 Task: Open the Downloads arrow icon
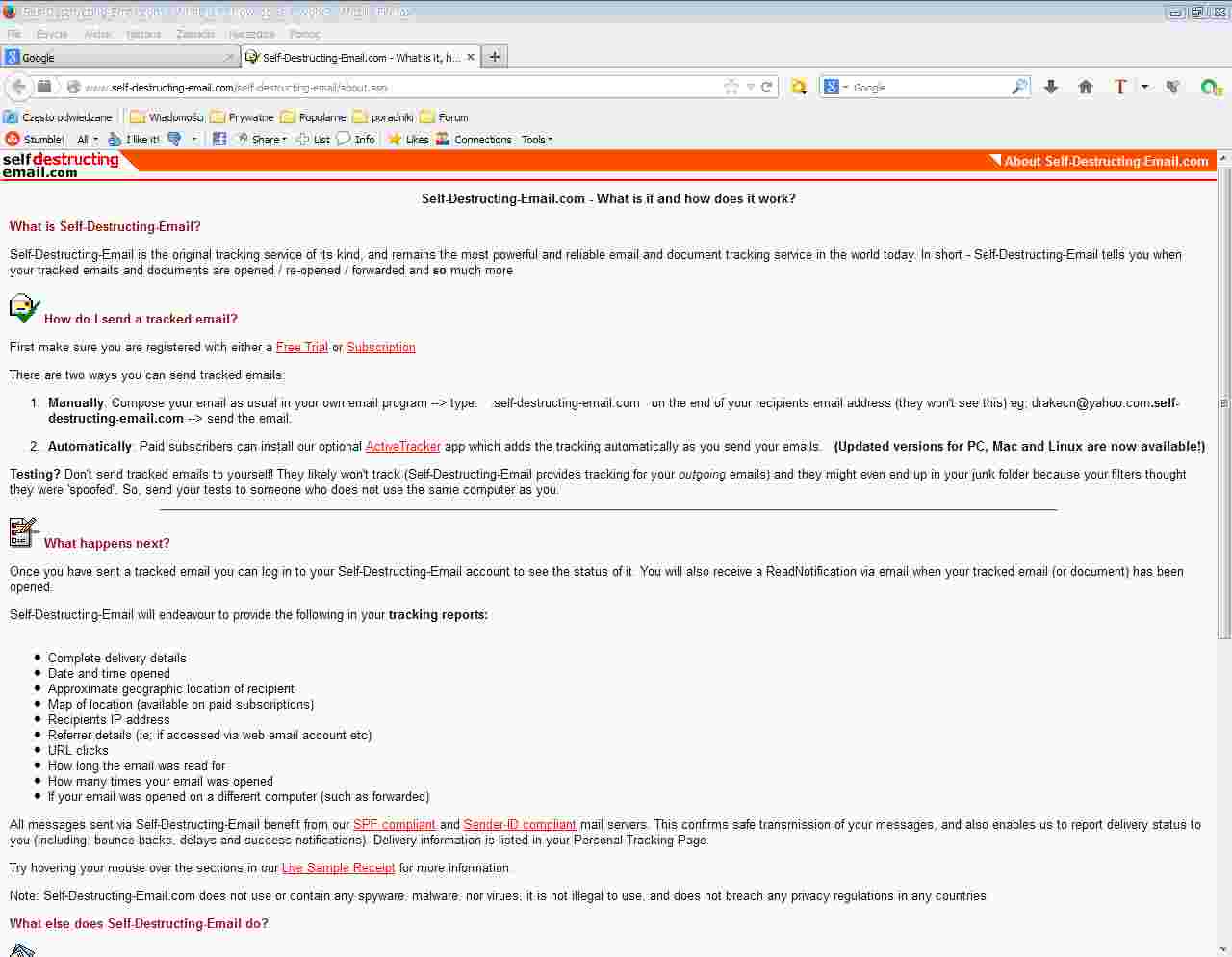(x=1051, y=87)
